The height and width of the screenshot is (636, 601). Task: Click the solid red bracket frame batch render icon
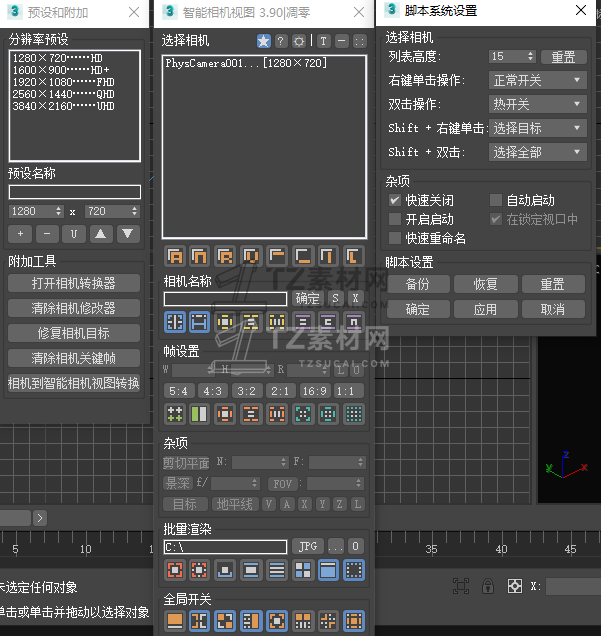click(x=175, y=570)
